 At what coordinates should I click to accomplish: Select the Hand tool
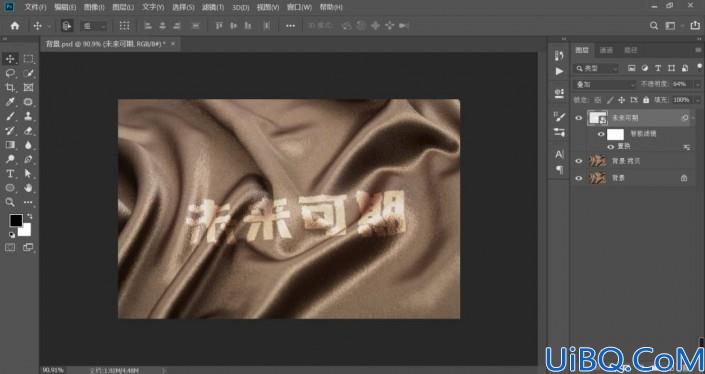tap(28, 188)
